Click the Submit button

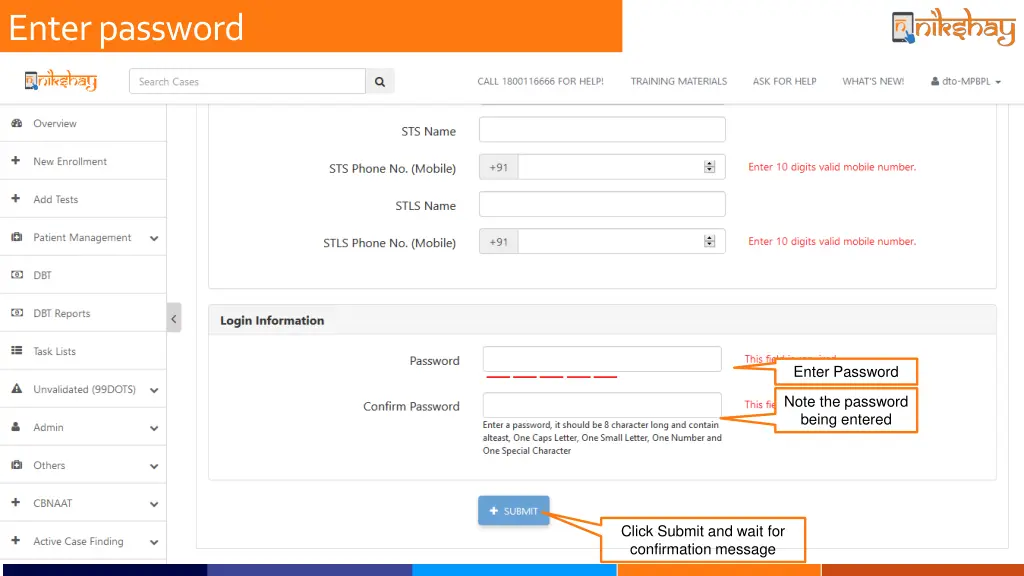tap(513, 511)
